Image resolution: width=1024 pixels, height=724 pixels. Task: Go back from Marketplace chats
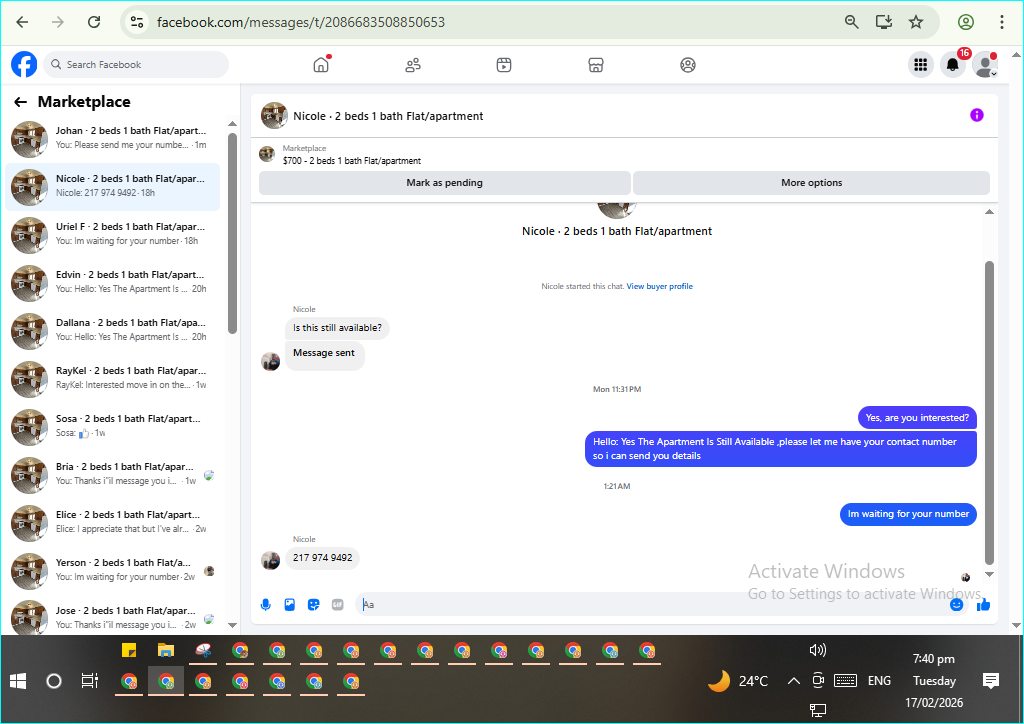21,102
